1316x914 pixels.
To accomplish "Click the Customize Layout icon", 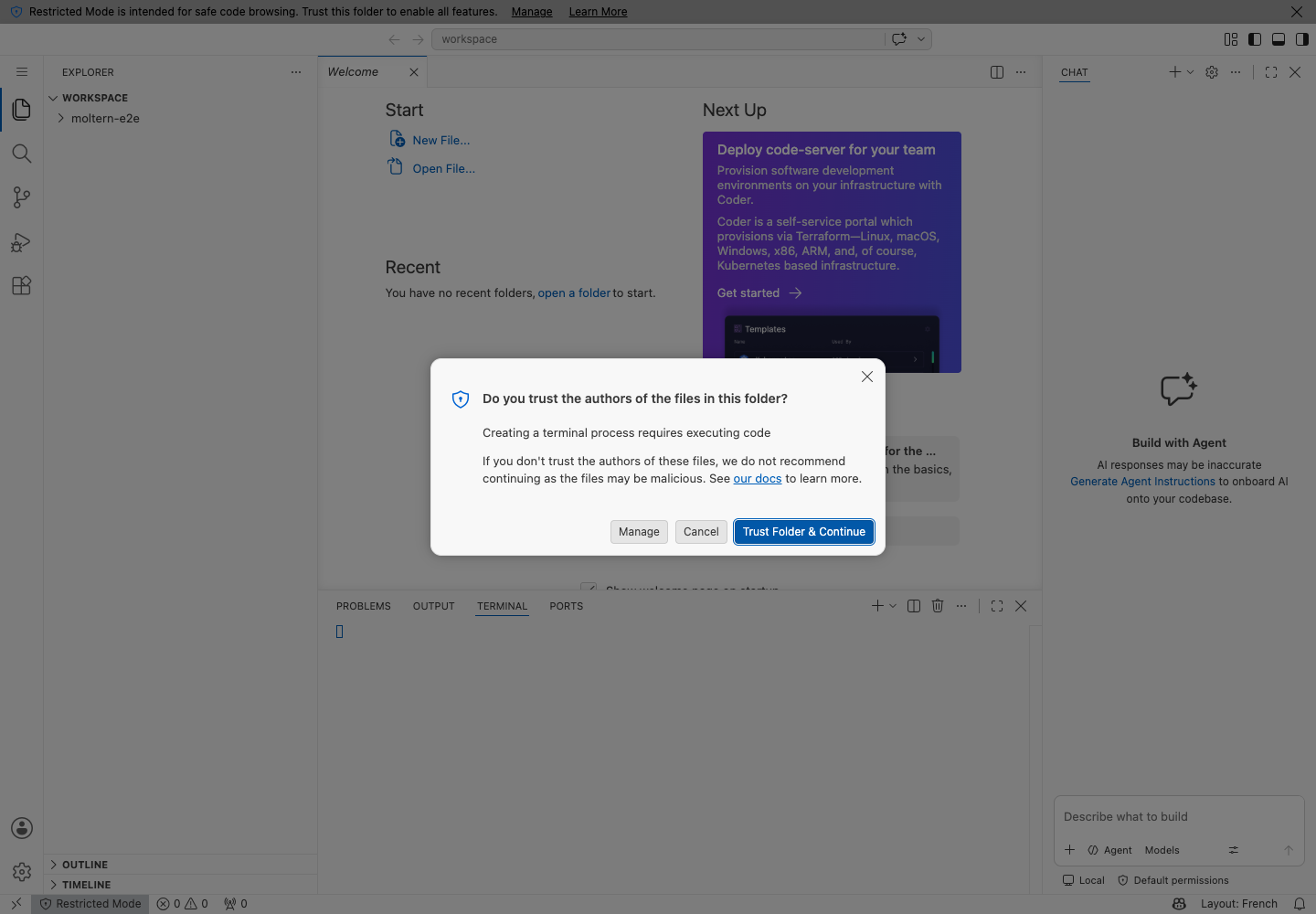I will 1231,39.
